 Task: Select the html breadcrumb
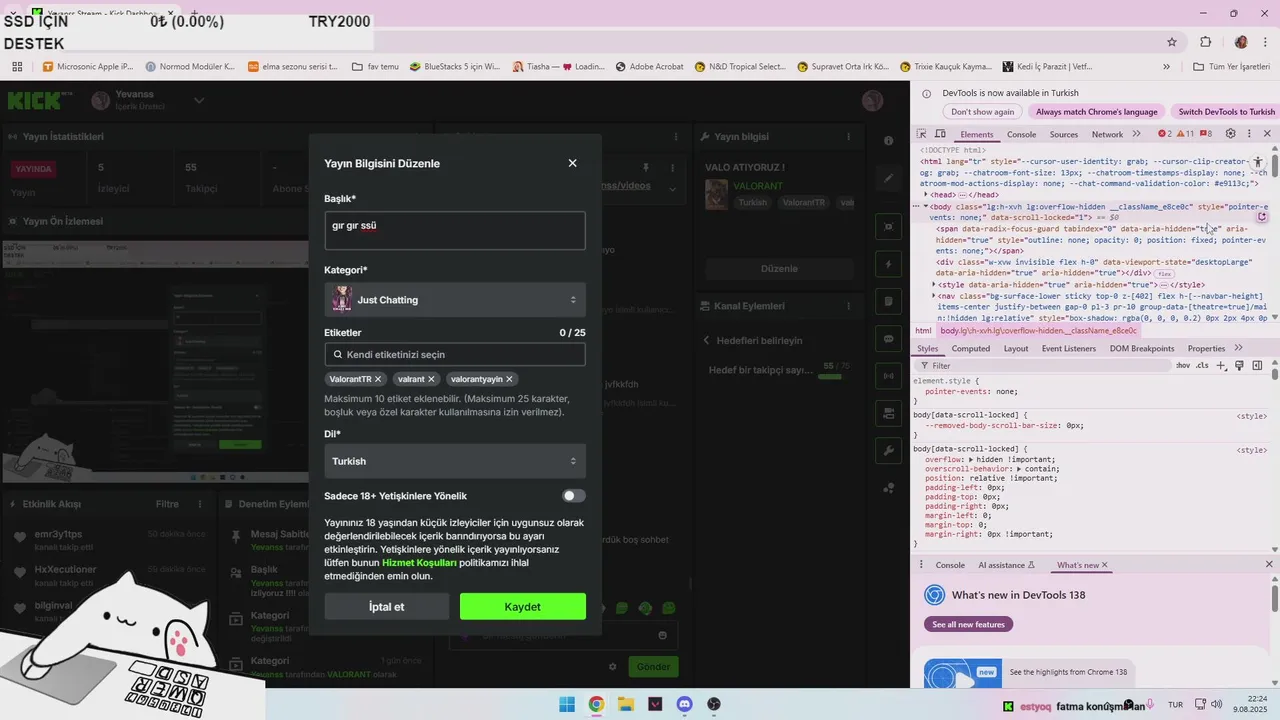[923, 331]
